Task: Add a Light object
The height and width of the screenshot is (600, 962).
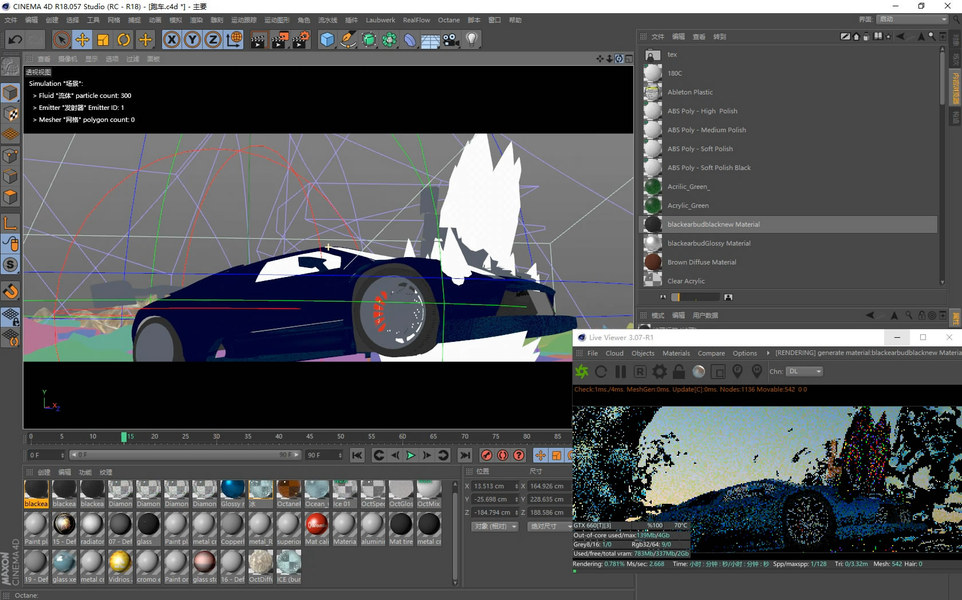Action: tap(471, 40)
